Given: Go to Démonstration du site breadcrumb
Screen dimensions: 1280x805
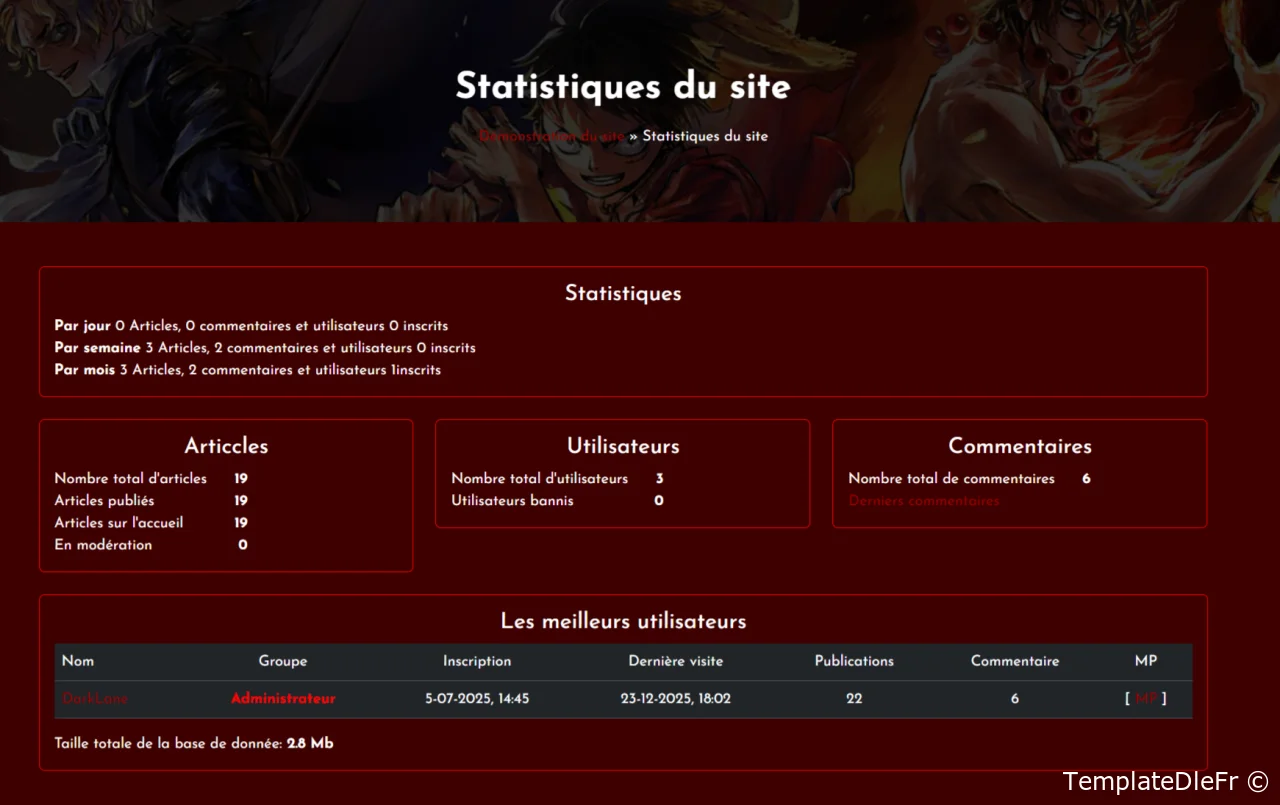Looking at the screenshot, I should 551,136.
